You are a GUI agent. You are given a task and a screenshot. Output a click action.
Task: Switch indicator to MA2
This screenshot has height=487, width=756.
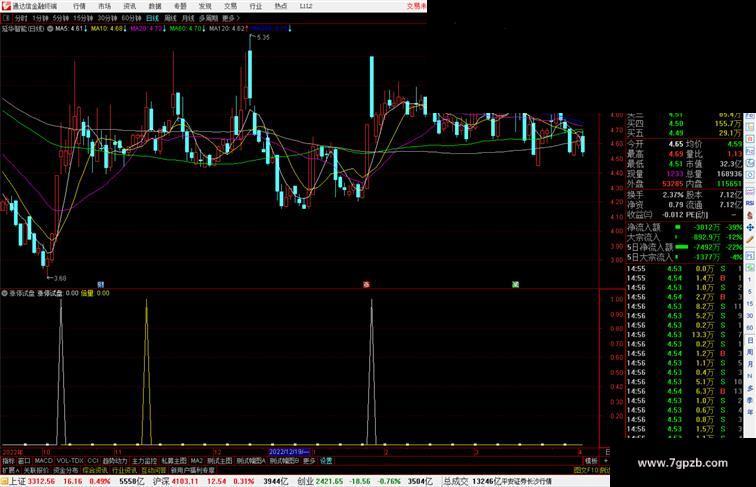pyautogui.click(x=197, y=461)
